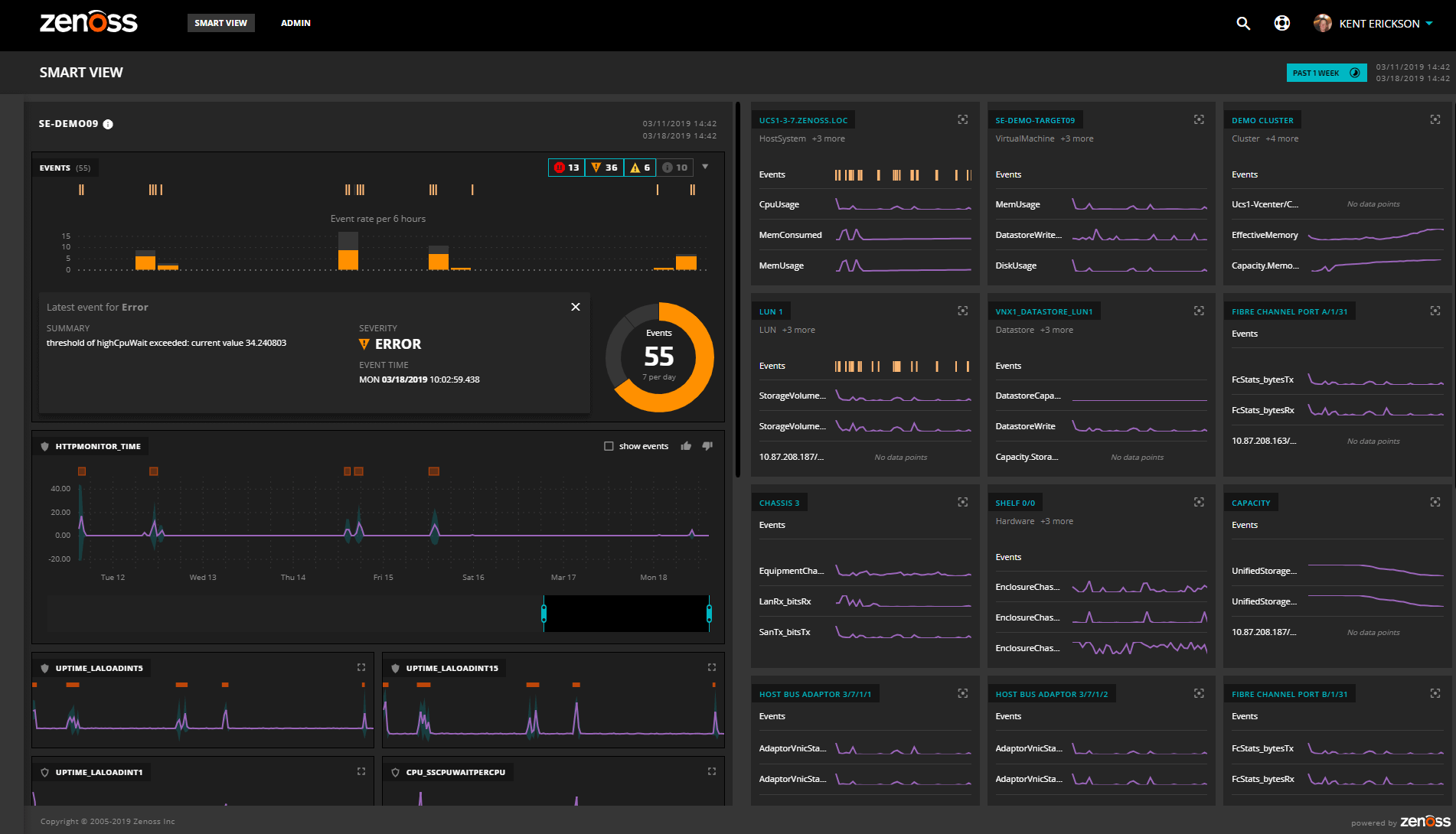Open the SHELF 0/0 title link
The image size is (1456, 834).
[x=1015, y=503]
